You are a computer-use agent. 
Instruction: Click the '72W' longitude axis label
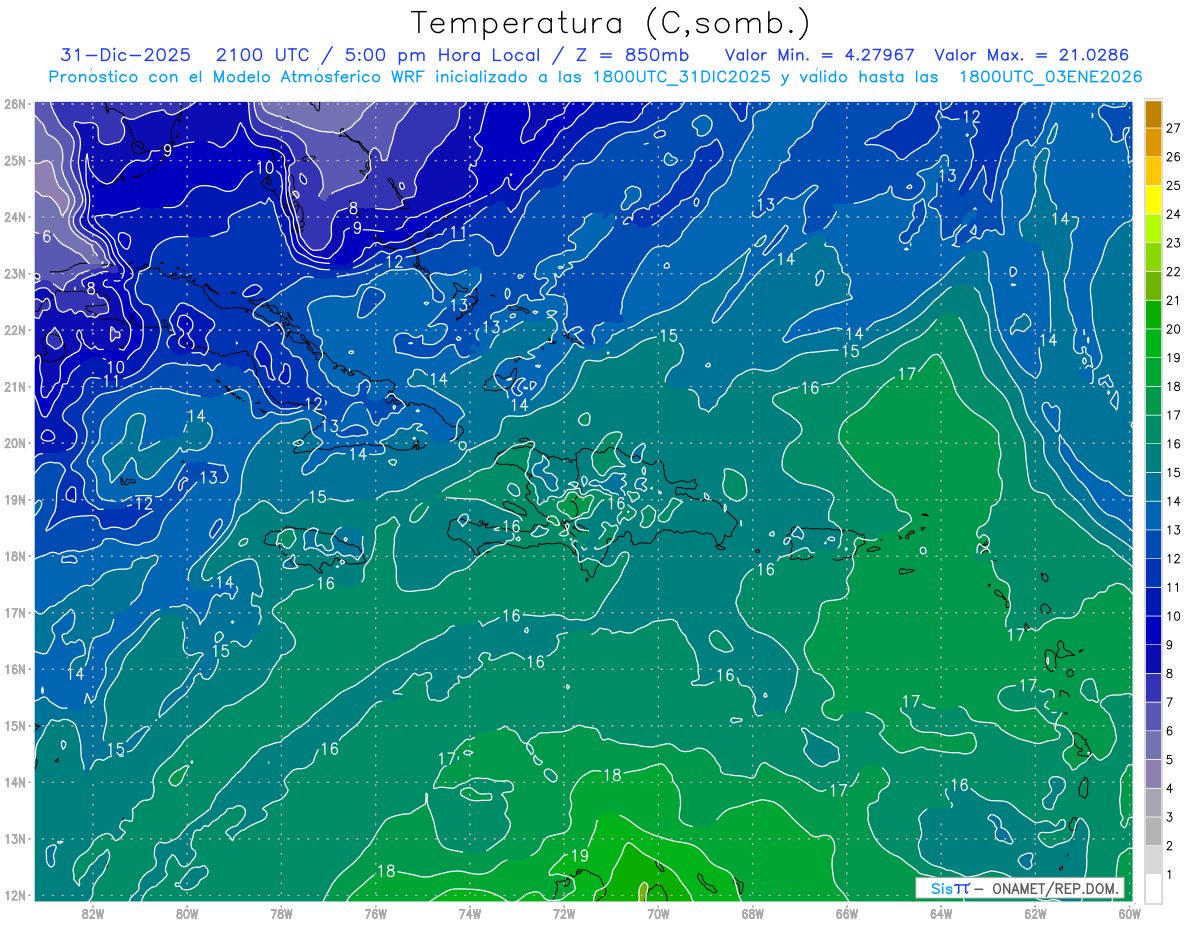(x=564, y=913)
